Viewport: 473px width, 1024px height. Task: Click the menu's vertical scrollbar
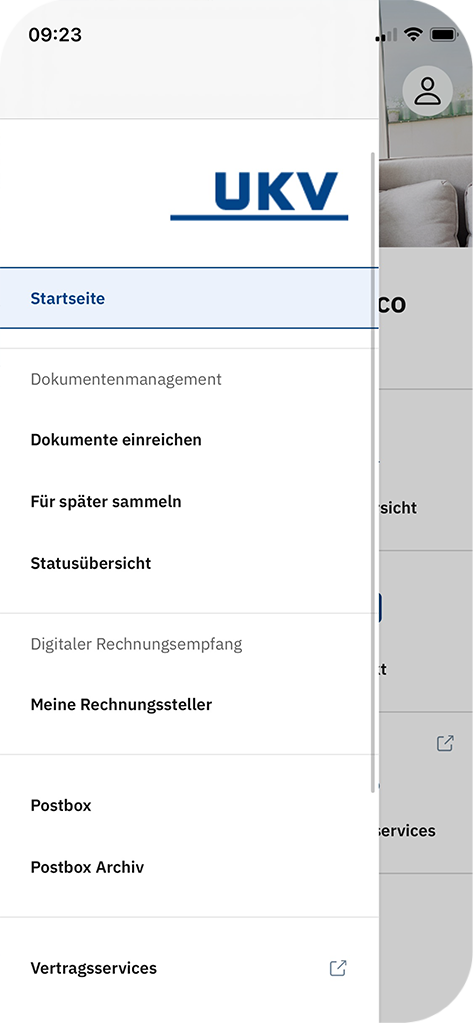pos(373,473)
